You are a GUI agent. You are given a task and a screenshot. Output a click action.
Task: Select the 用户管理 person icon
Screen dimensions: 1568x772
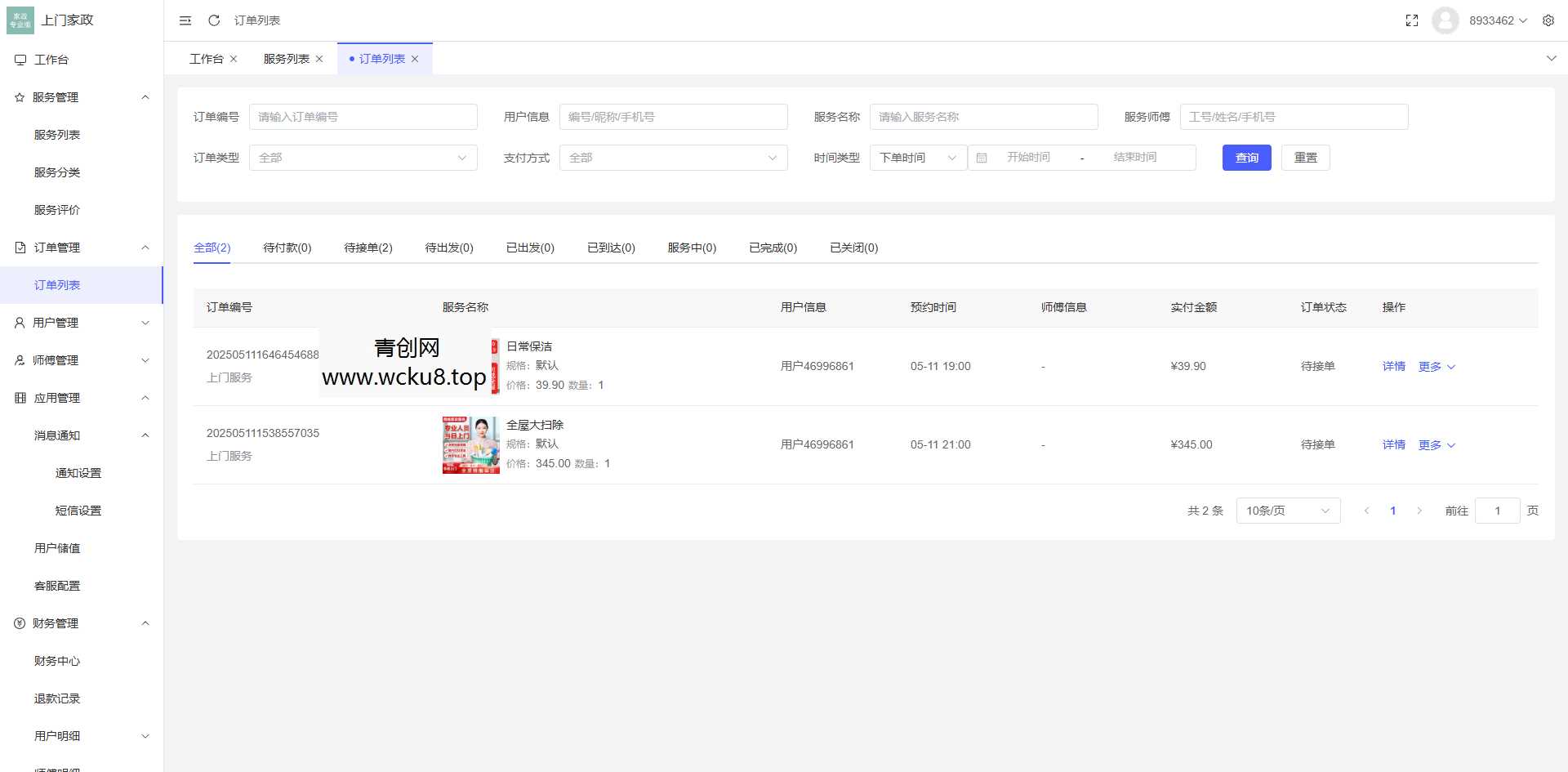(19, 322)
